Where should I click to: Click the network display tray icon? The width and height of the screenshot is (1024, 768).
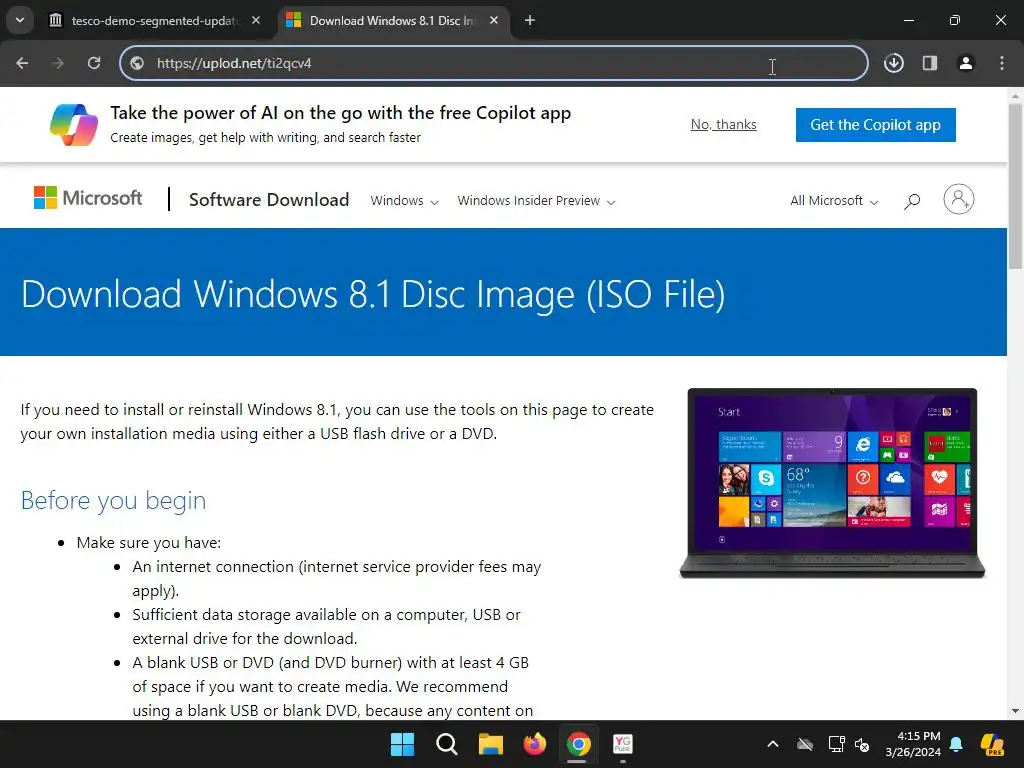pos(837,744)
